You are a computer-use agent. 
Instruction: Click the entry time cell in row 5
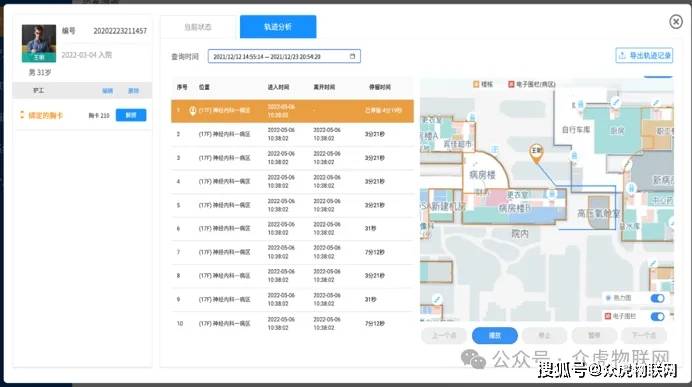(281, 205)
